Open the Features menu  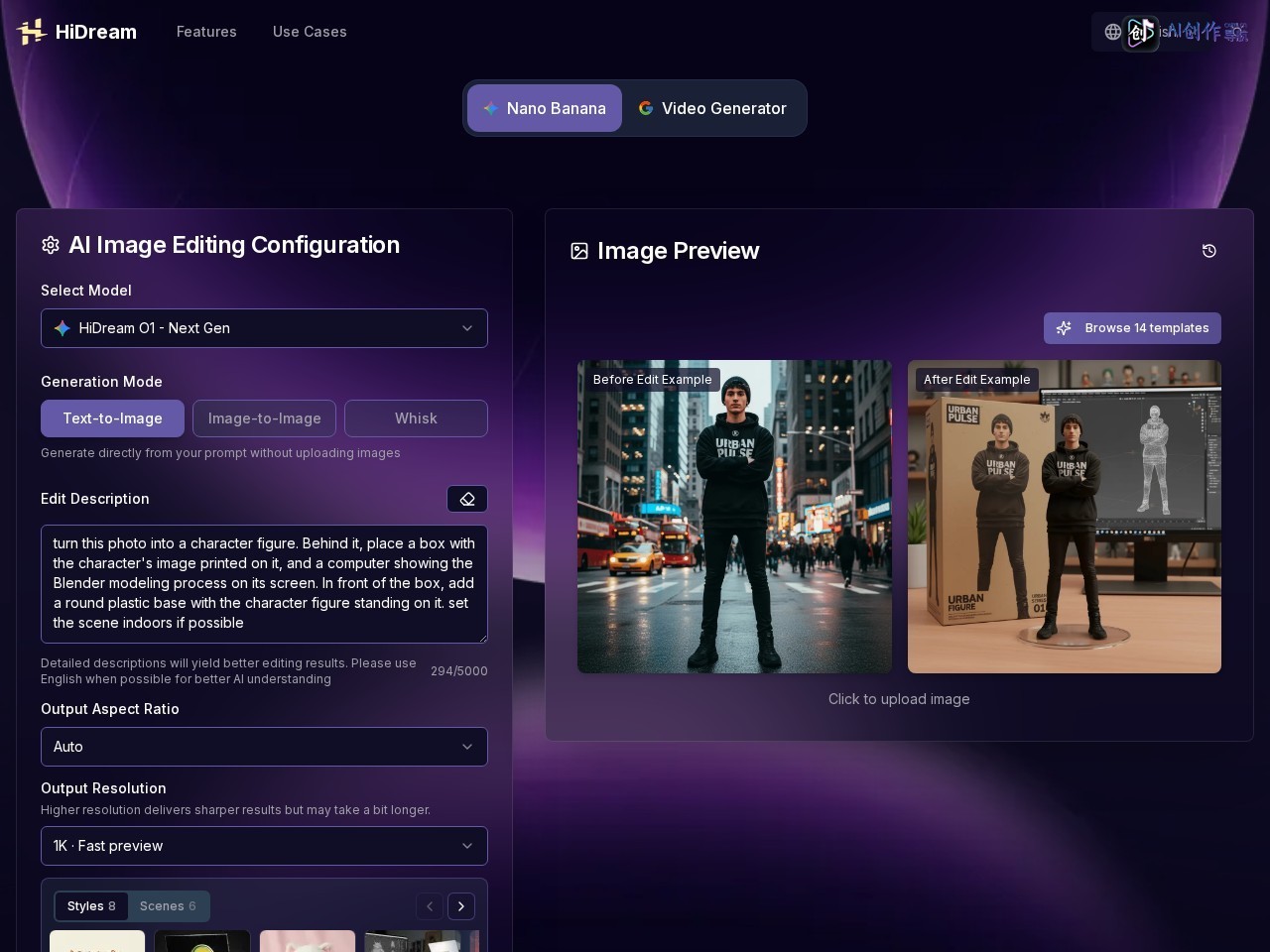[x=206, y=32]
